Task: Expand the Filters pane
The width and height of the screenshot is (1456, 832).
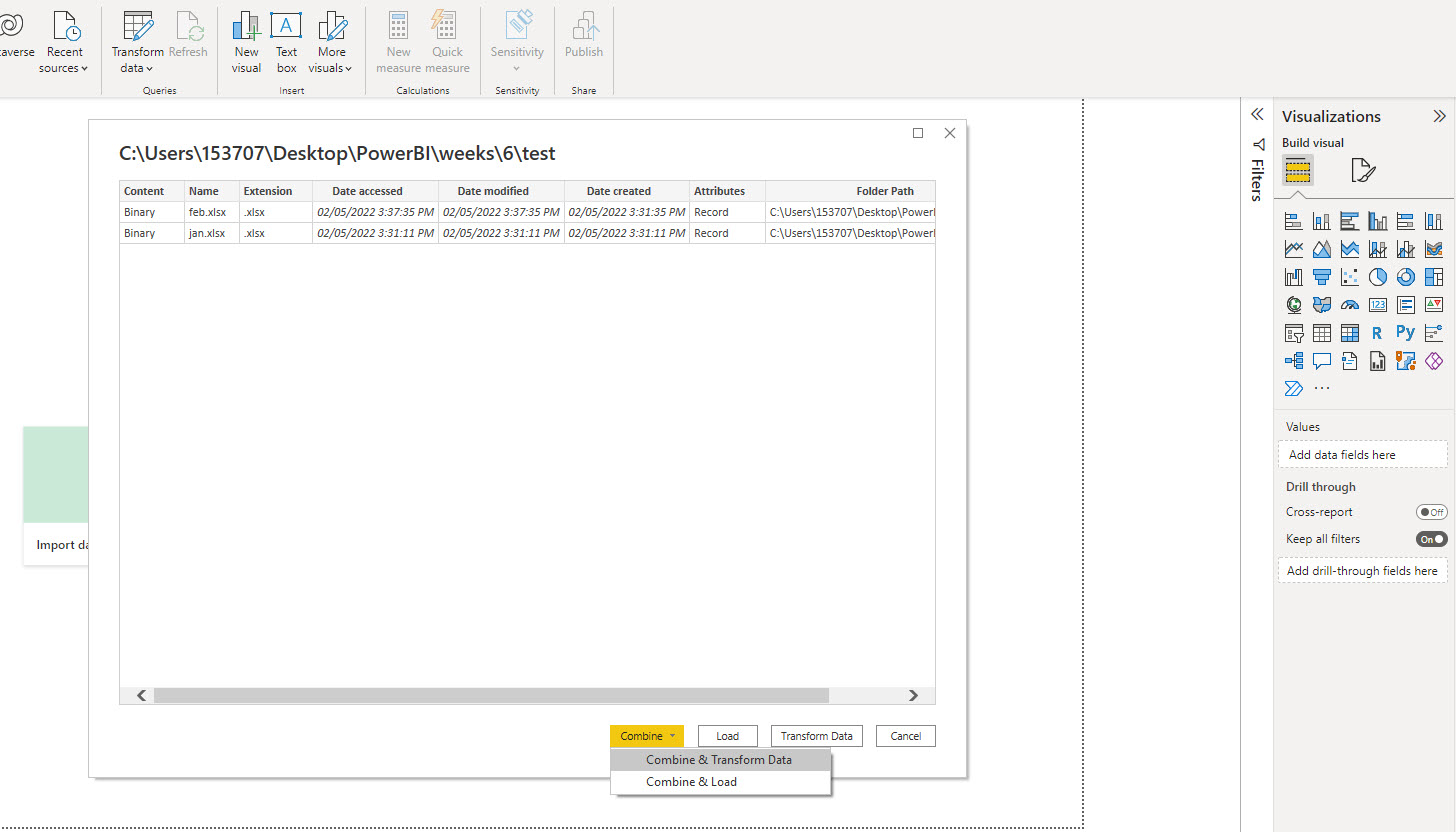Action: [x=1258, y=114]
